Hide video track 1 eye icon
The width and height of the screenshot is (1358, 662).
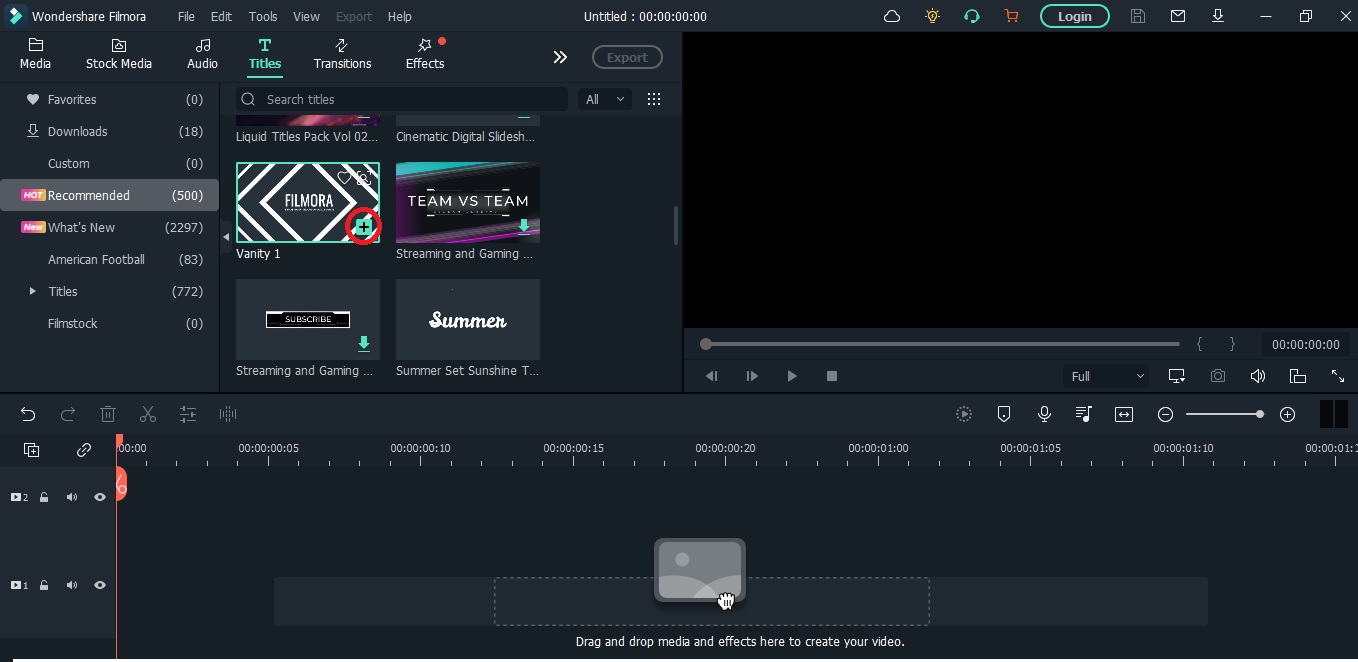(100, 585)
